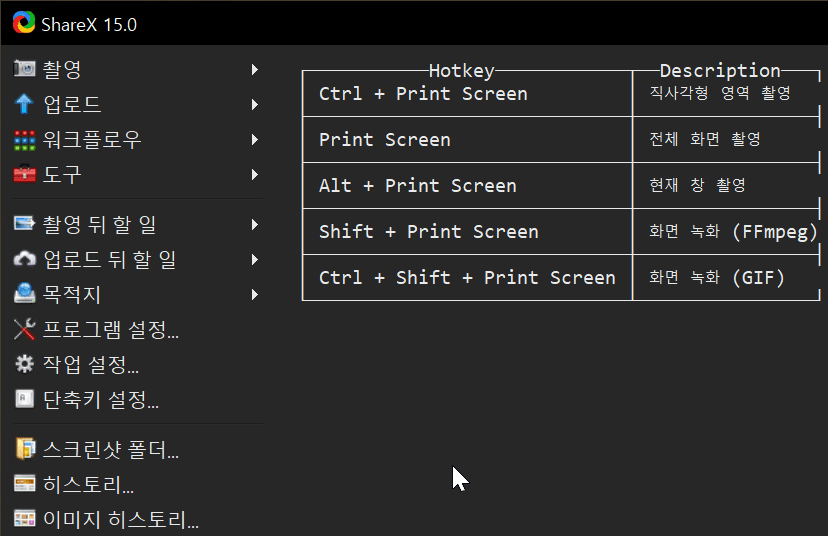Click the blue upload arrow icon
The image size is (828, 536).
tap(24, 104)
